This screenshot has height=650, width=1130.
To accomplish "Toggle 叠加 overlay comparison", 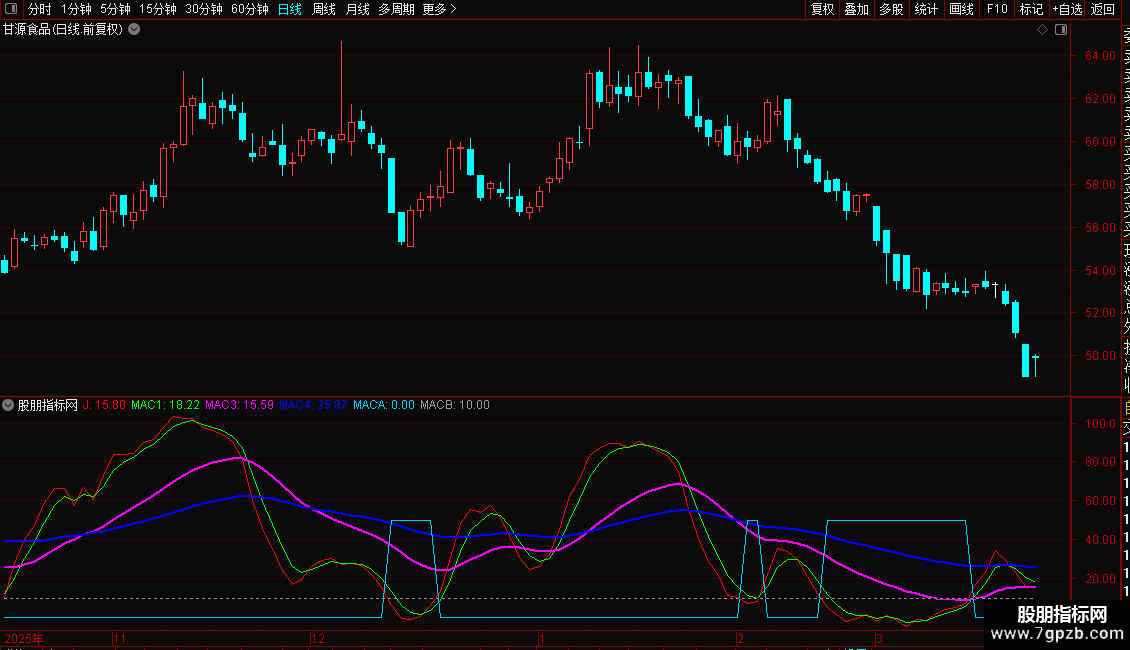I will (857, 9).
